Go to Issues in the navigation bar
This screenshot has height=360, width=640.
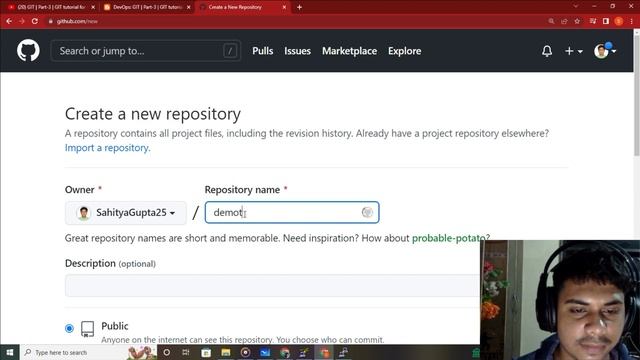[x=297, y=51]
